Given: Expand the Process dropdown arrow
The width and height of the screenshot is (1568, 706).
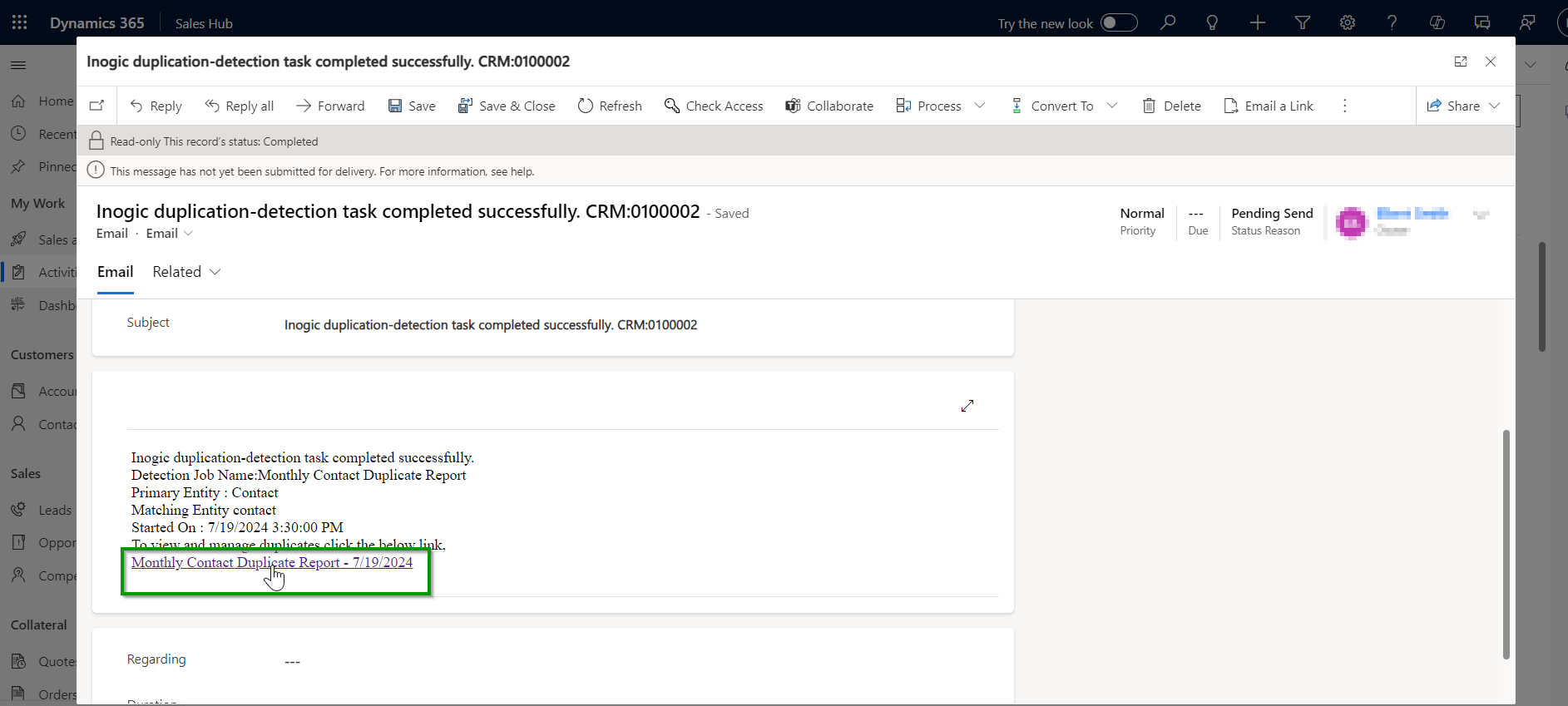Looking at the screenshot, I should coord(980,106).
